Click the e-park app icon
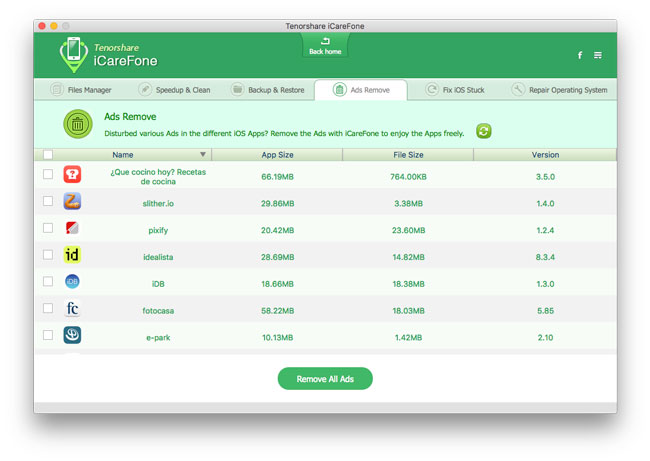 pyautogui.click(x=72, y=336)
